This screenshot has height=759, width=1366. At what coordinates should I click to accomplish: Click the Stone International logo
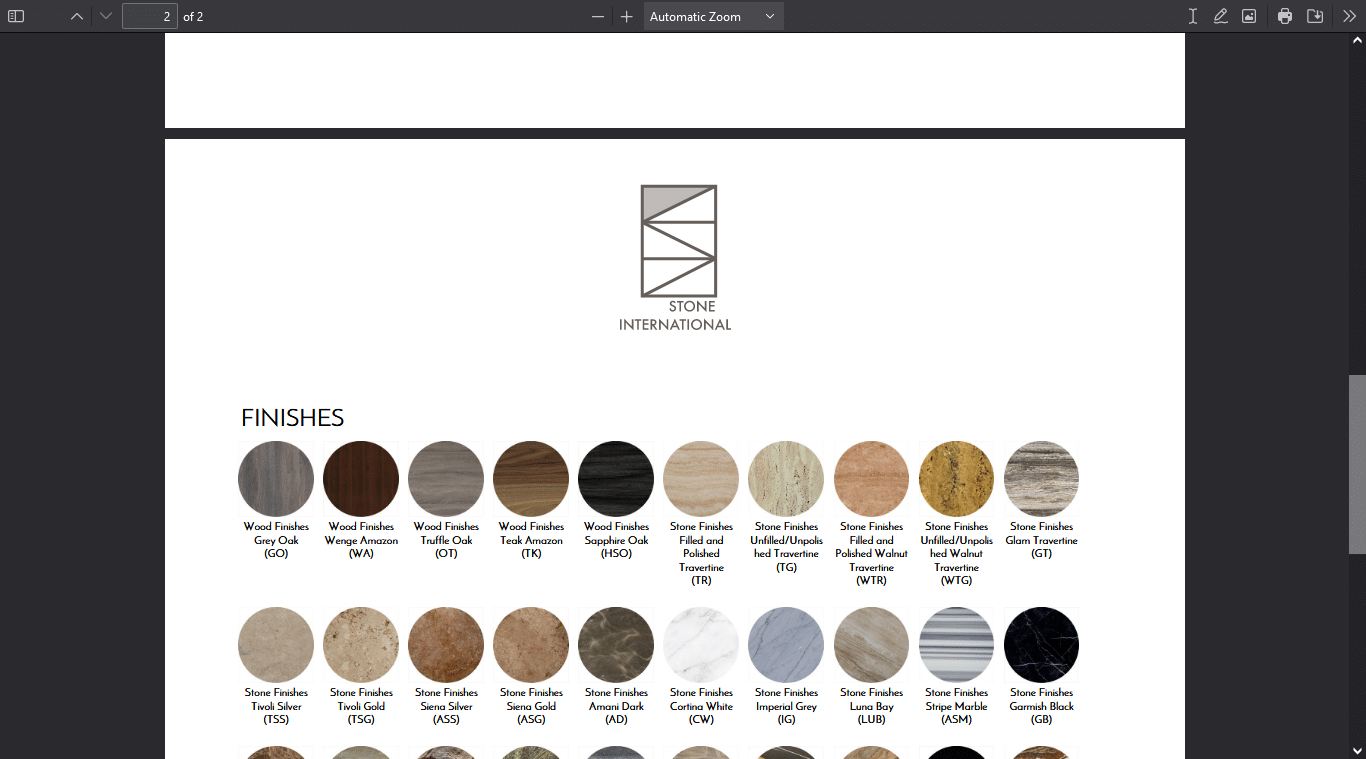coord(678,257)
